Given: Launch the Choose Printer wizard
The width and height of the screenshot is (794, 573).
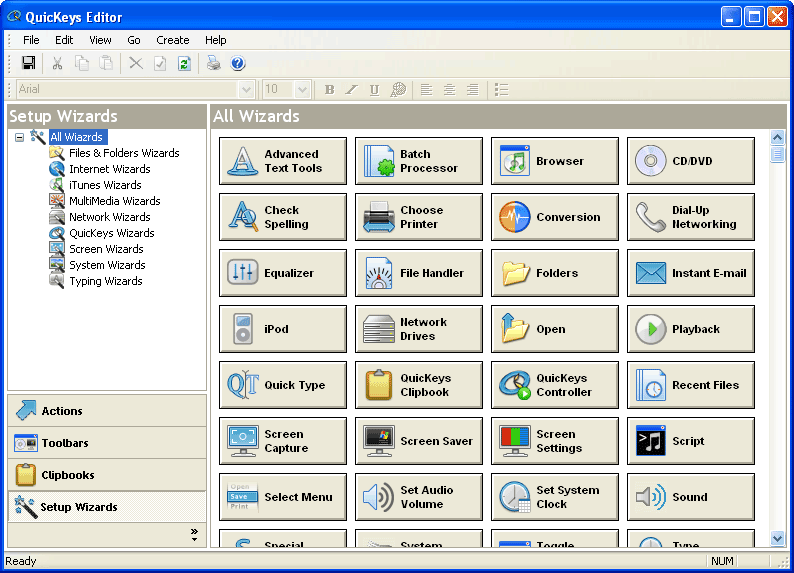Looking at the screenshot, I should 419,217.
